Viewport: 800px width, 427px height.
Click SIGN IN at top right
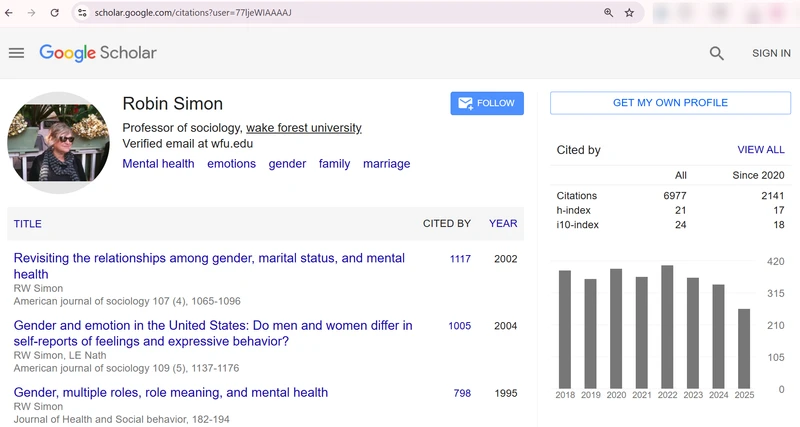click(x=771, y=53)
